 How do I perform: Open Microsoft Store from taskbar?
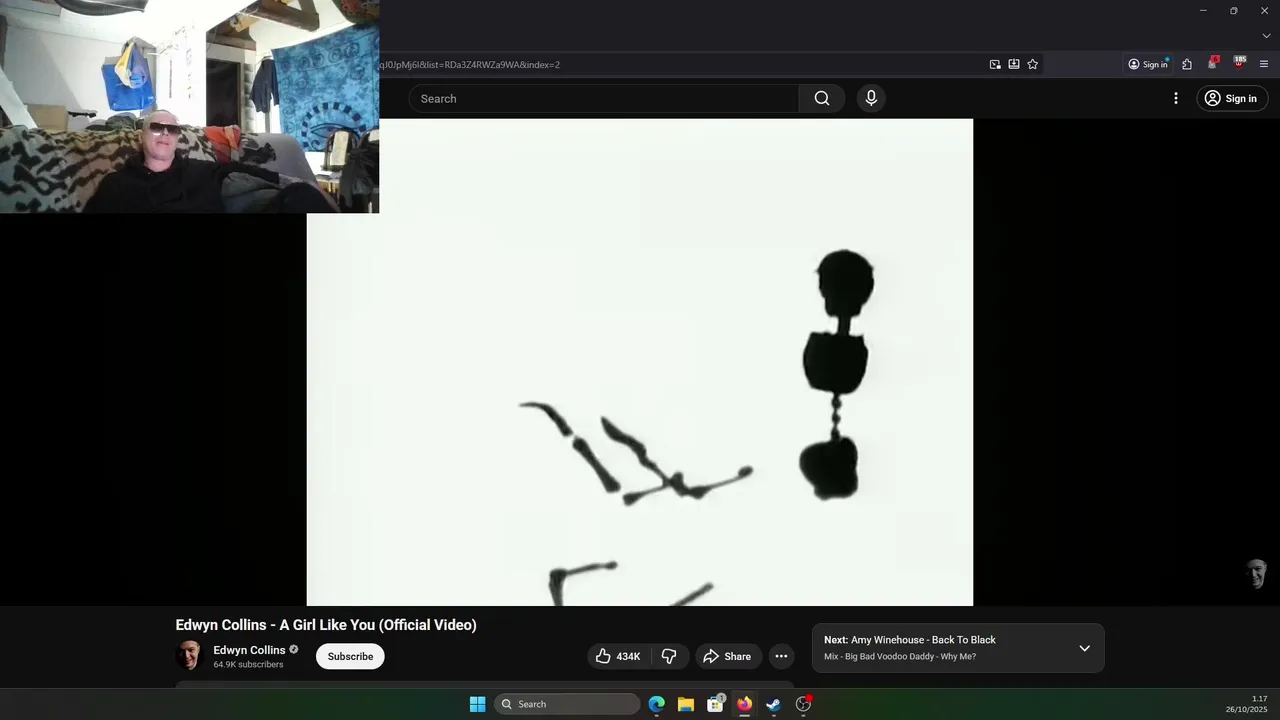pos(715,704)
